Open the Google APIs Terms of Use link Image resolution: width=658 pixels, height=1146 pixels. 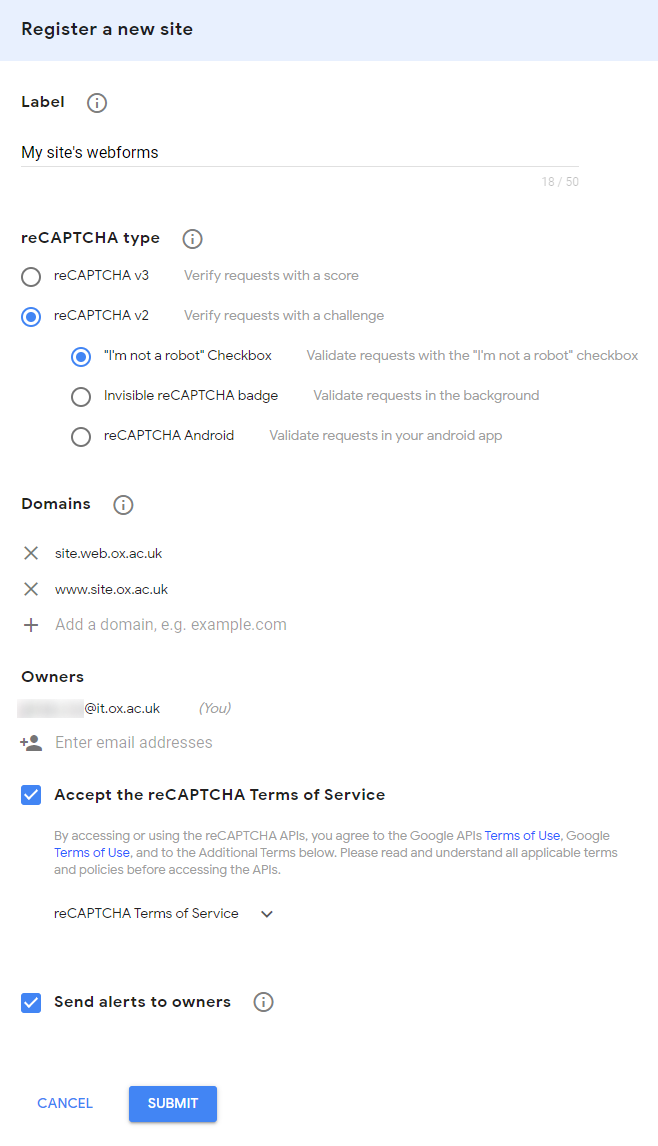tap(522, 836)
